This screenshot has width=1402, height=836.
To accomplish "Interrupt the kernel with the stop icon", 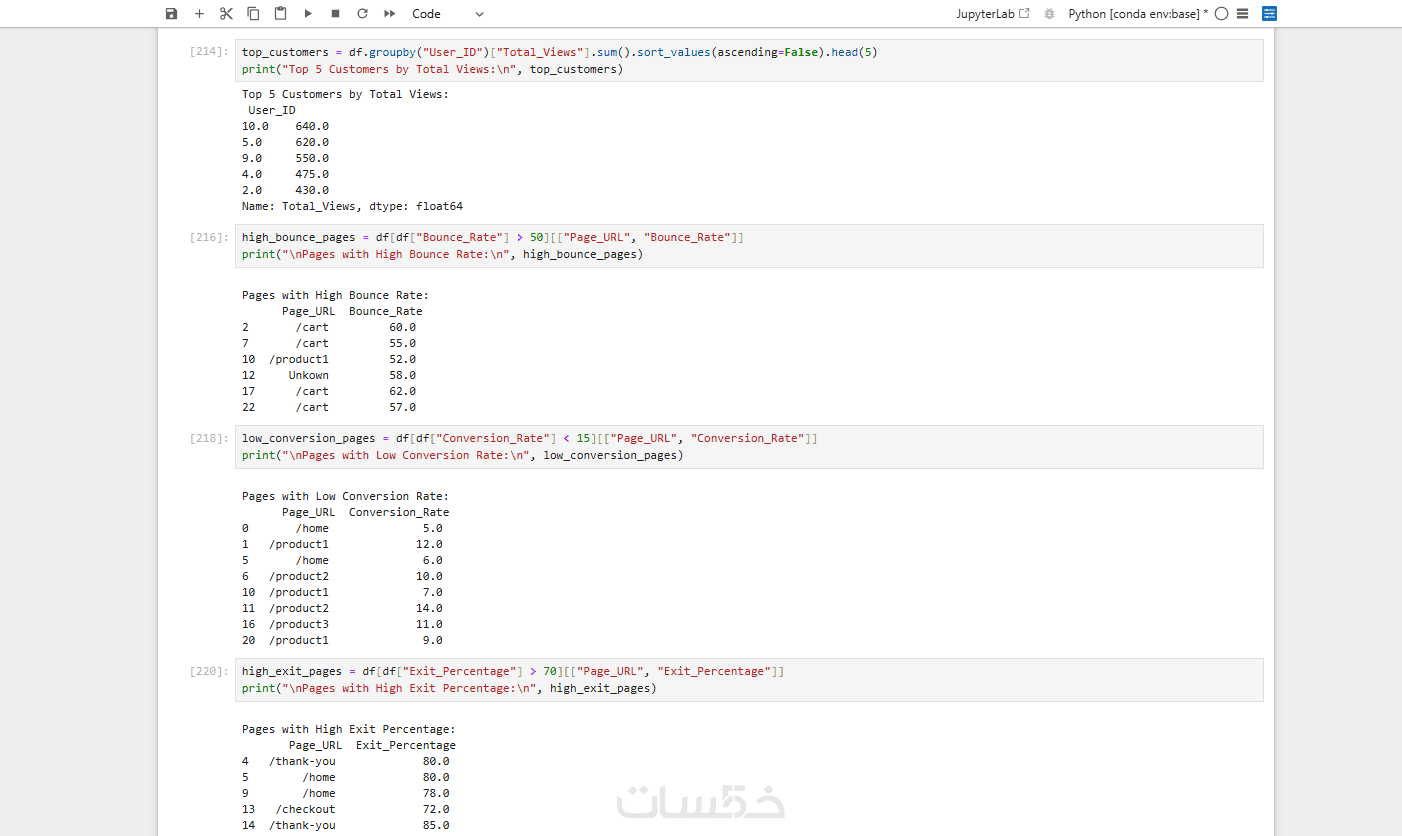I will coord(335,14).
